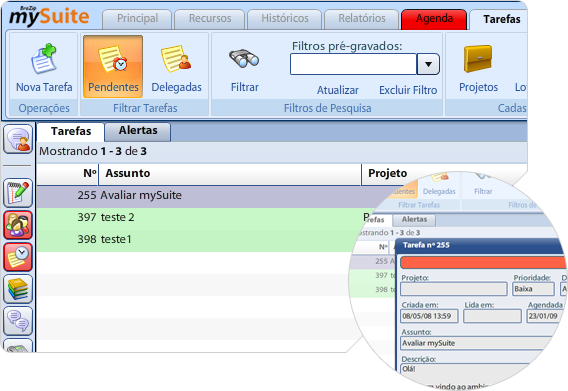The width and height of the screenshot is (568, 391).
Task: Click the stacked books sidebar icon
Action: click(x=18, y=289)
